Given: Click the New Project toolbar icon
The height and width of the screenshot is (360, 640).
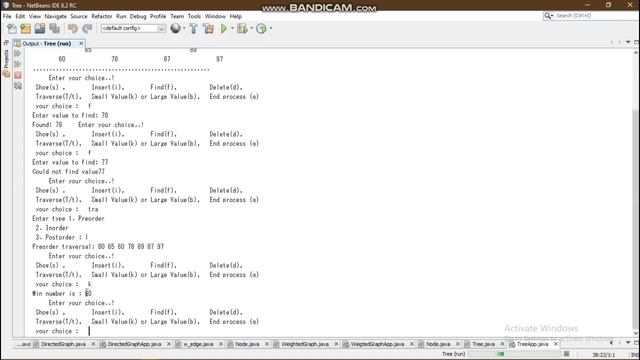Looking at the screenshot, I should point(26,28).
